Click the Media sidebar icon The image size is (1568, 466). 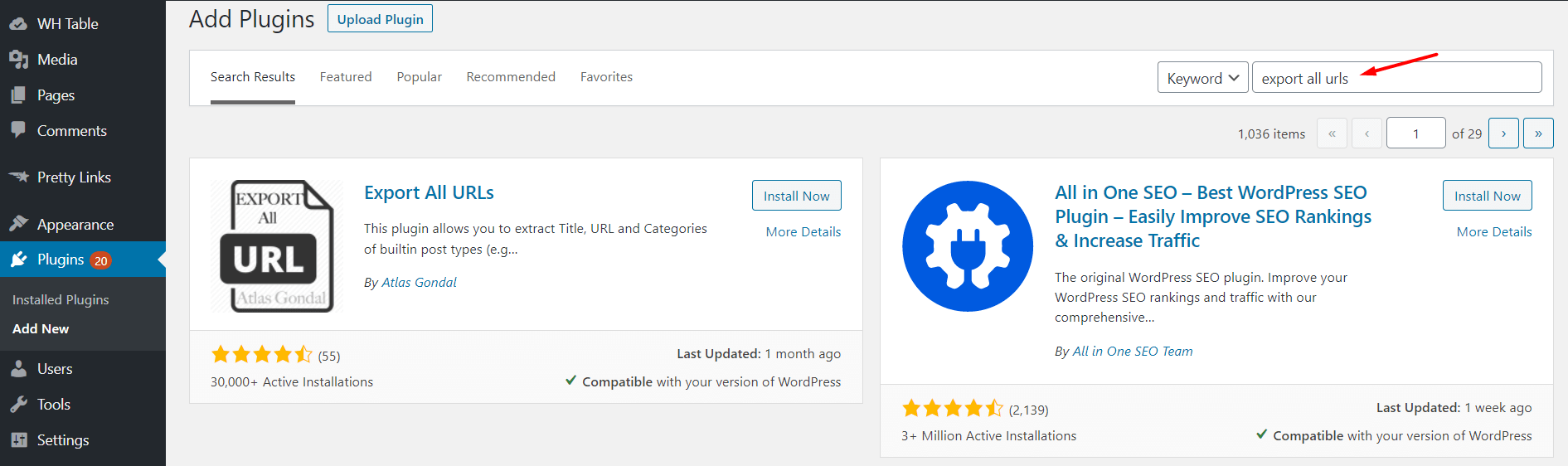(18, 60)
